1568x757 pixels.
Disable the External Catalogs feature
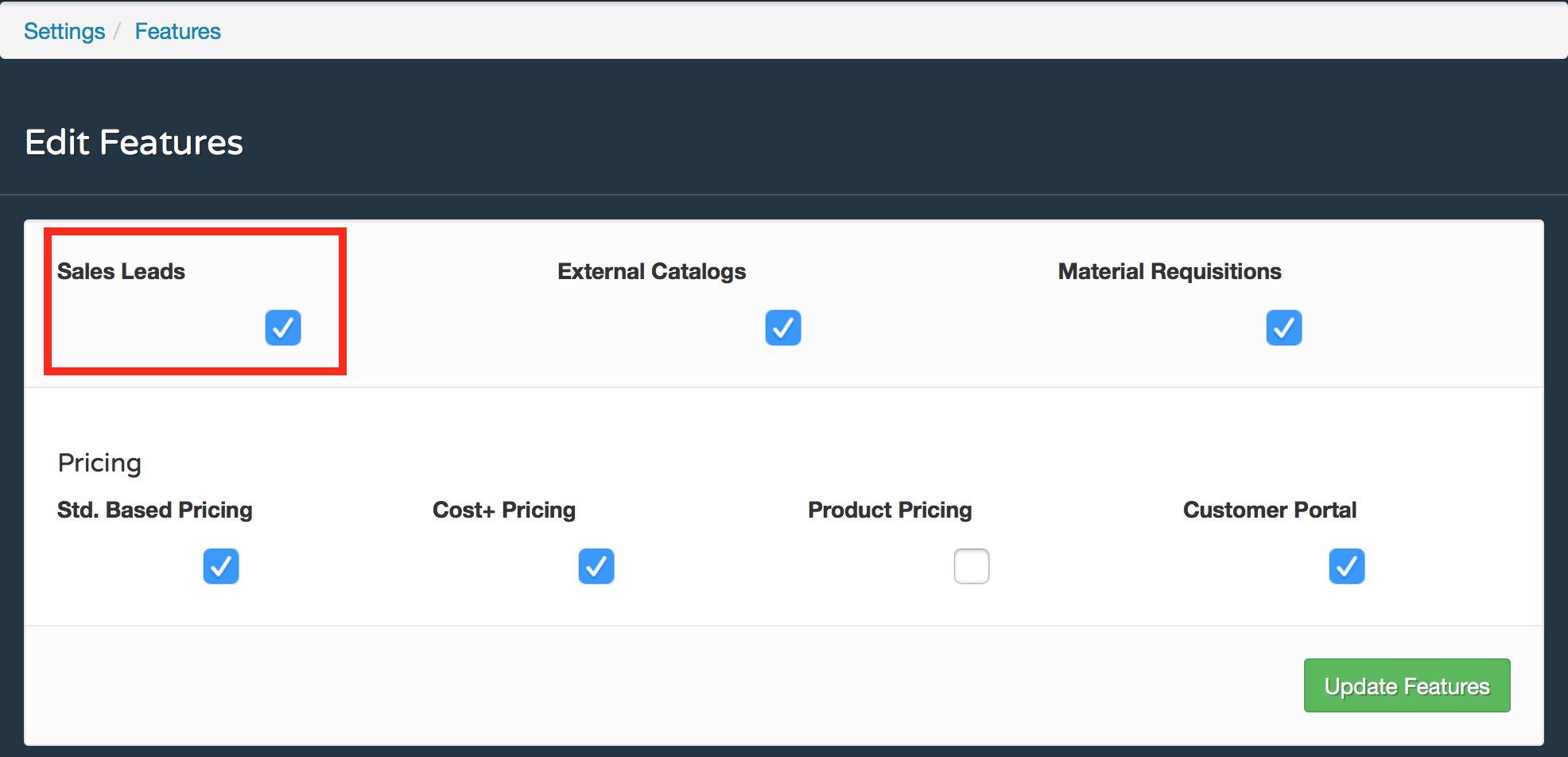782,328
